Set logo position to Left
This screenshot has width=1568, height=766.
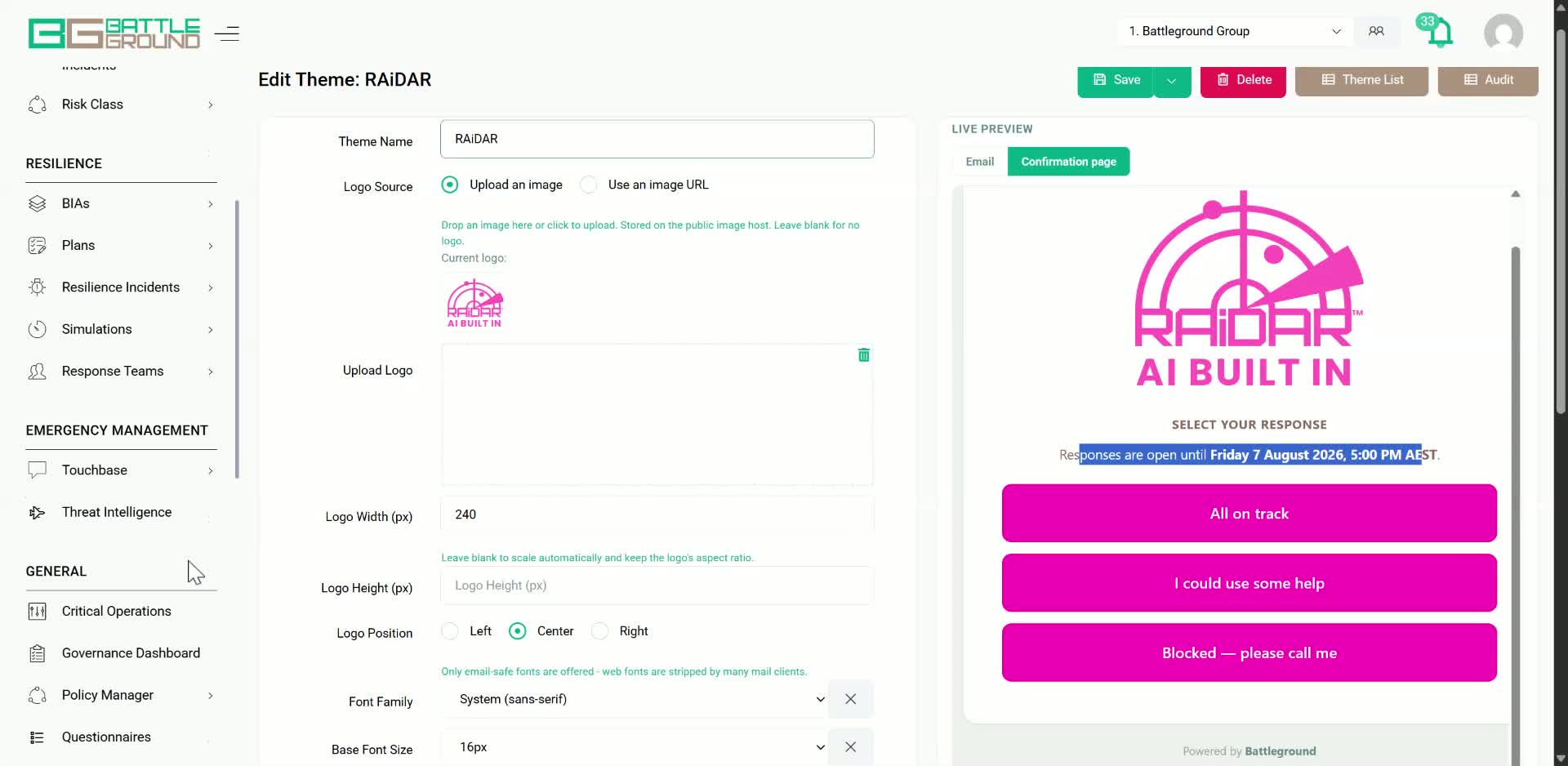click(x=450, y=631)
